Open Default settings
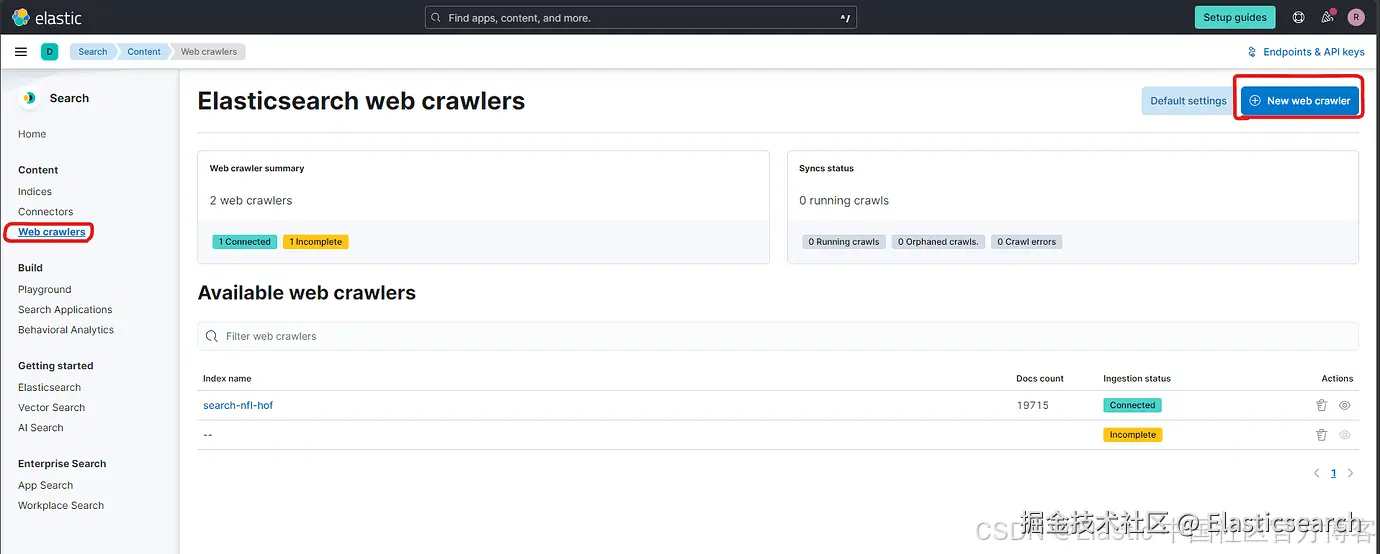 pyautogui.click(x=1188, y=100)
